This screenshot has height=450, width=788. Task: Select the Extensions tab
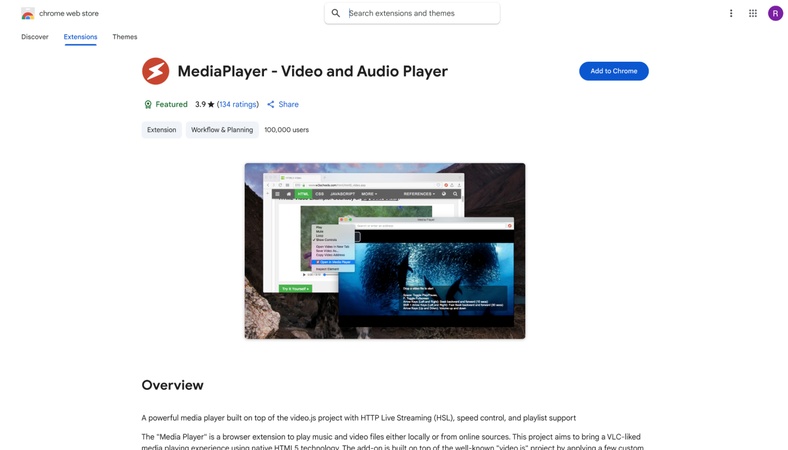[x=80, y=37]
